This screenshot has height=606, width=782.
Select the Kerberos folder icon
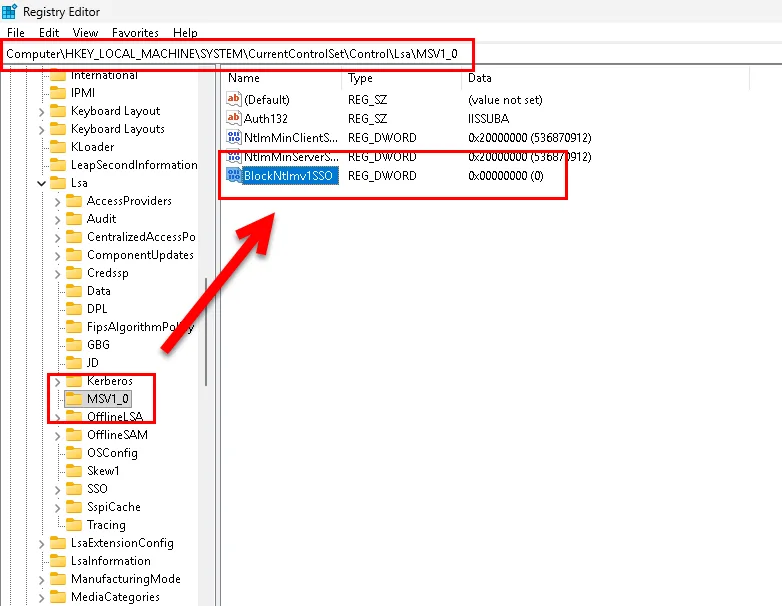pos(74,381)
